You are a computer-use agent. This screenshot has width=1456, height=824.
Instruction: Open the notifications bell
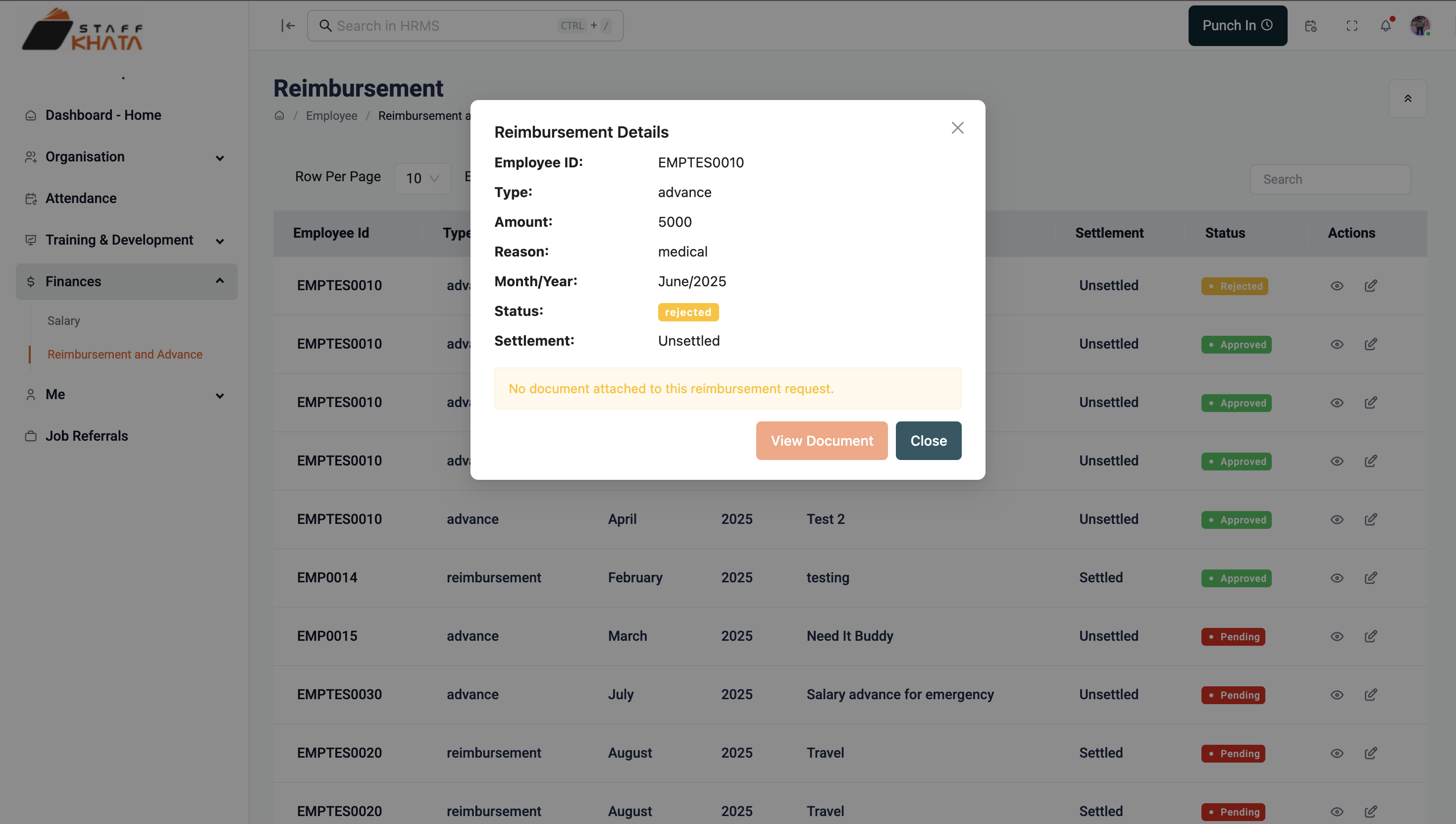pyautogui.click(x=1386, y=25)
